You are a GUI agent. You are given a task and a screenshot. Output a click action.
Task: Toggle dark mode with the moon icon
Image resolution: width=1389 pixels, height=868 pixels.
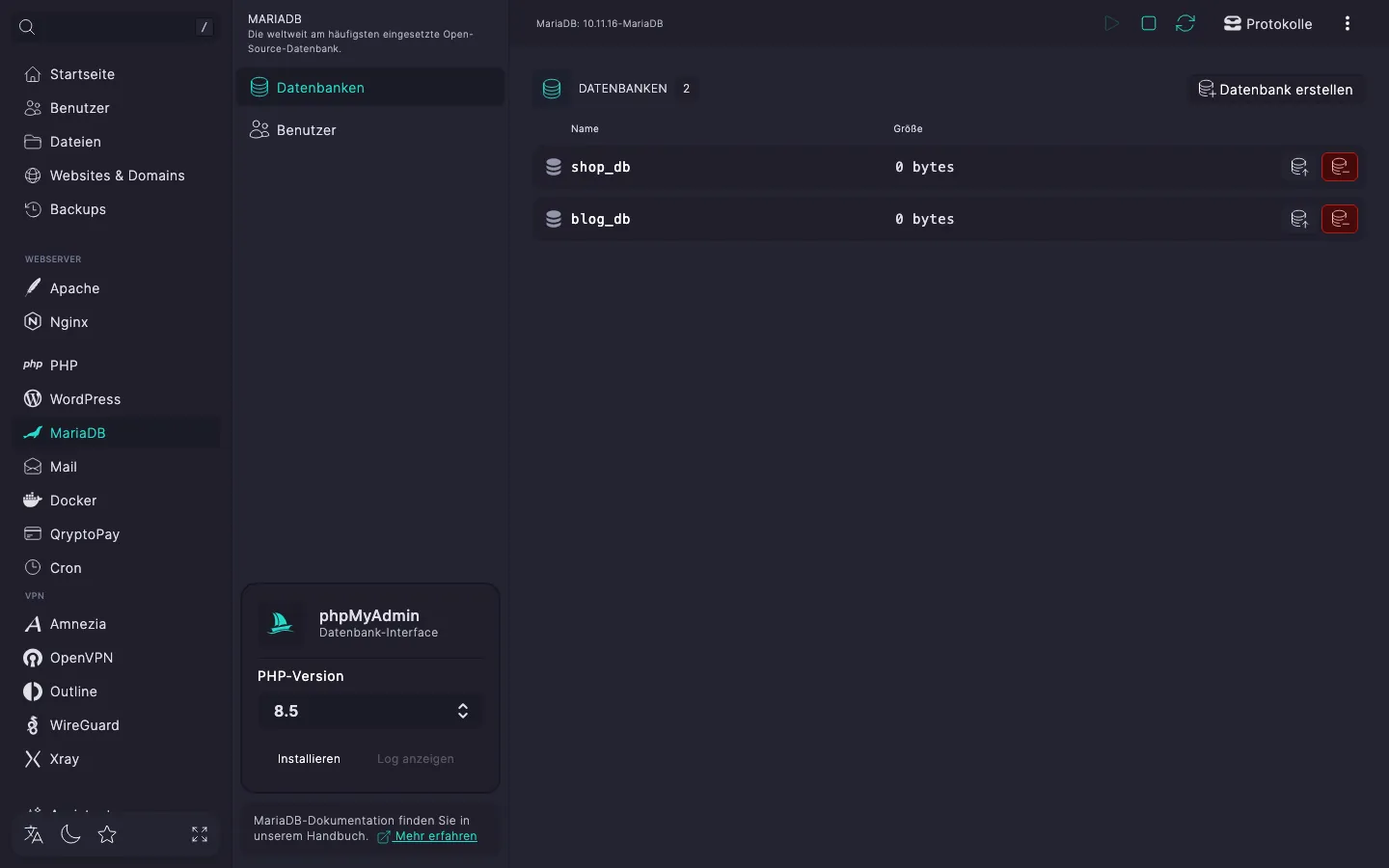(70, 834)
